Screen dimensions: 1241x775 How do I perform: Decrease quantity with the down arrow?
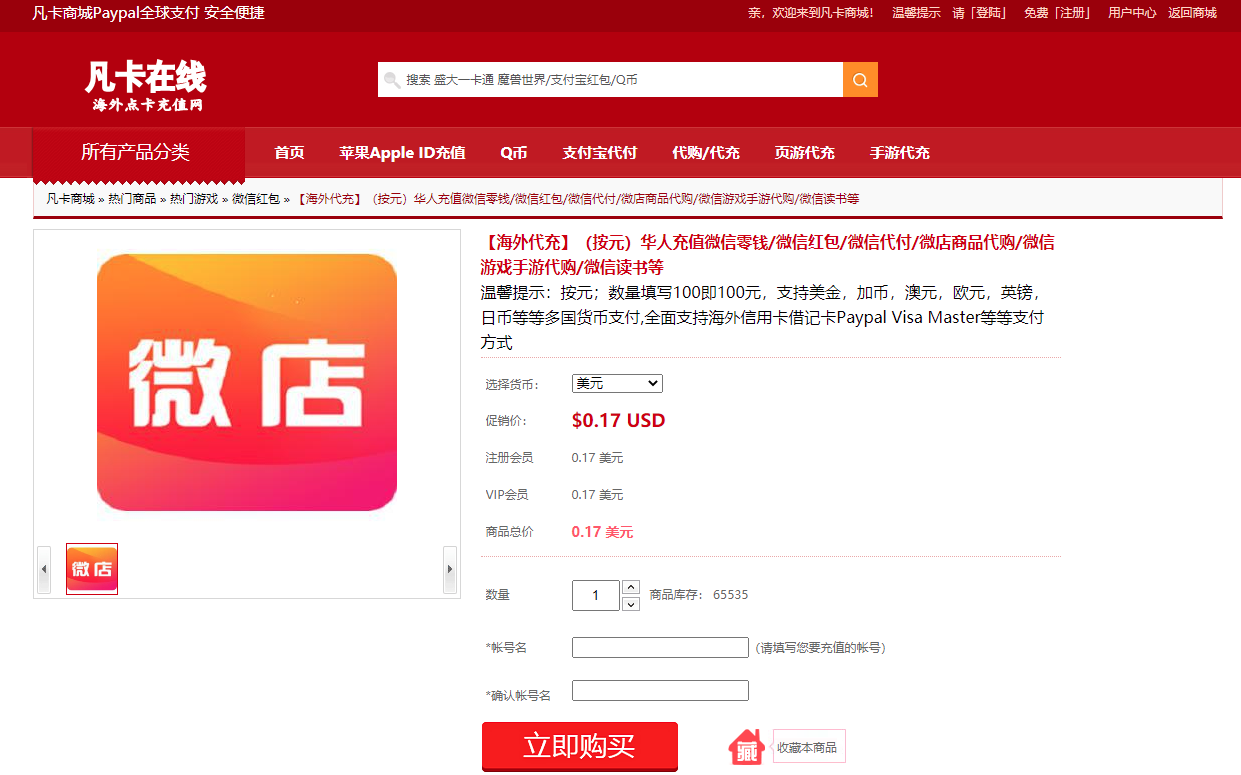point(631,604)
